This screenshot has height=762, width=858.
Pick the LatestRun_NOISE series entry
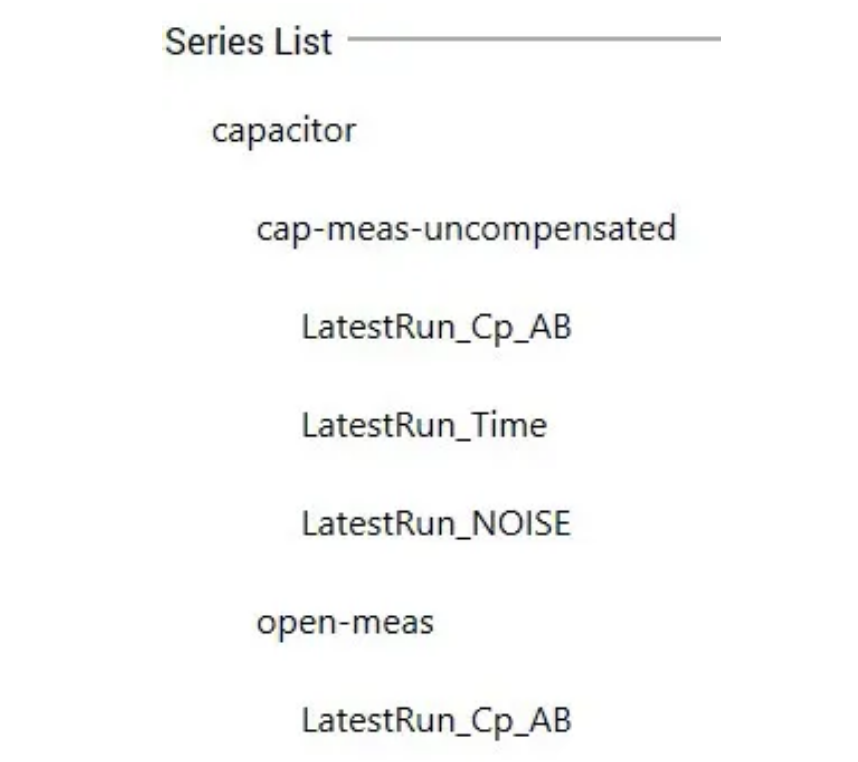click(x=437, y=523)
